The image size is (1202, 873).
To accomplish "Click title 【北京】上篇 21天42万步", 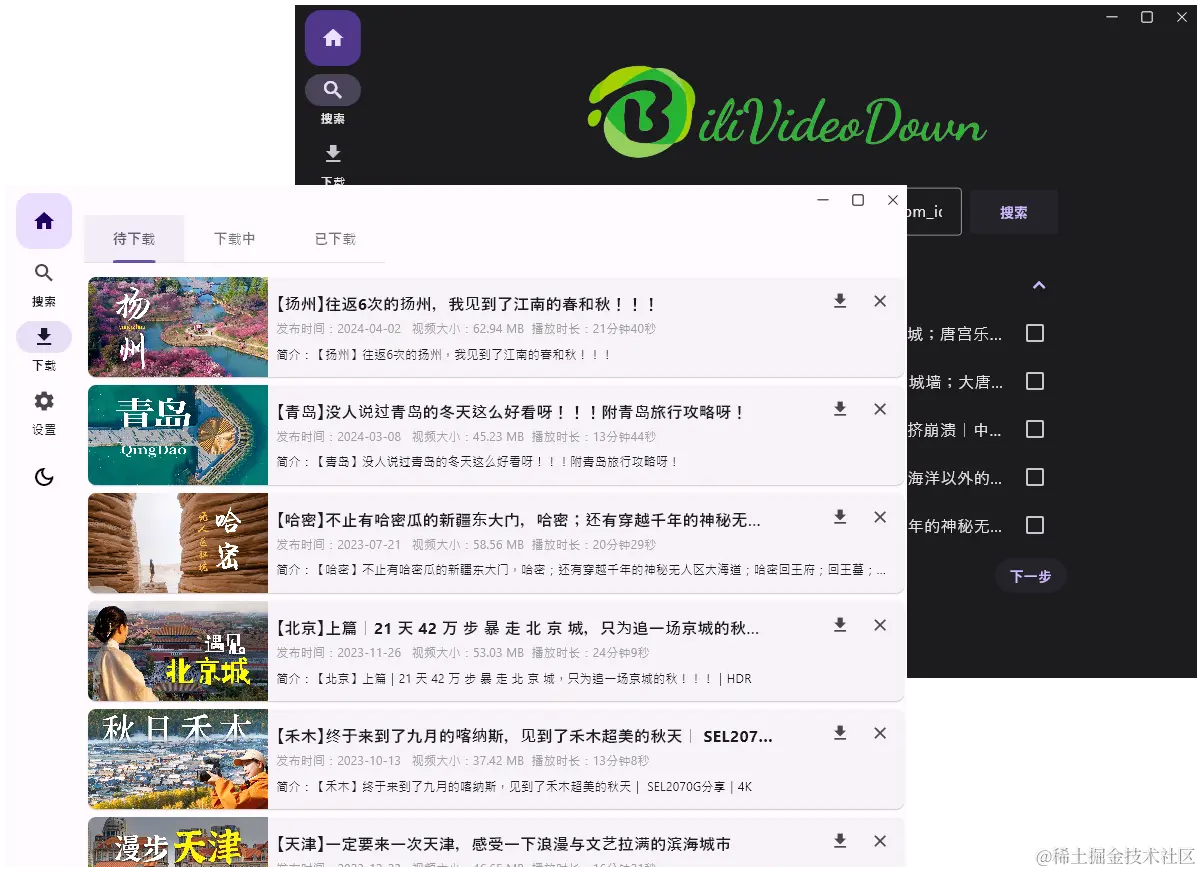I will pos(517,628).
